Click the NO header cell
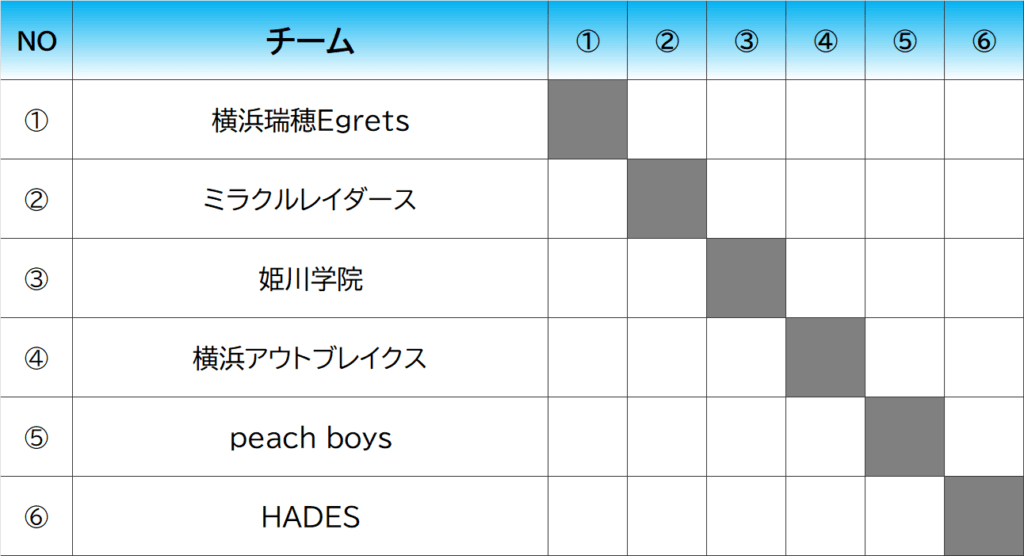Image resolution: width=1024 pixels, height=556 pixels. tap(37, 41)
